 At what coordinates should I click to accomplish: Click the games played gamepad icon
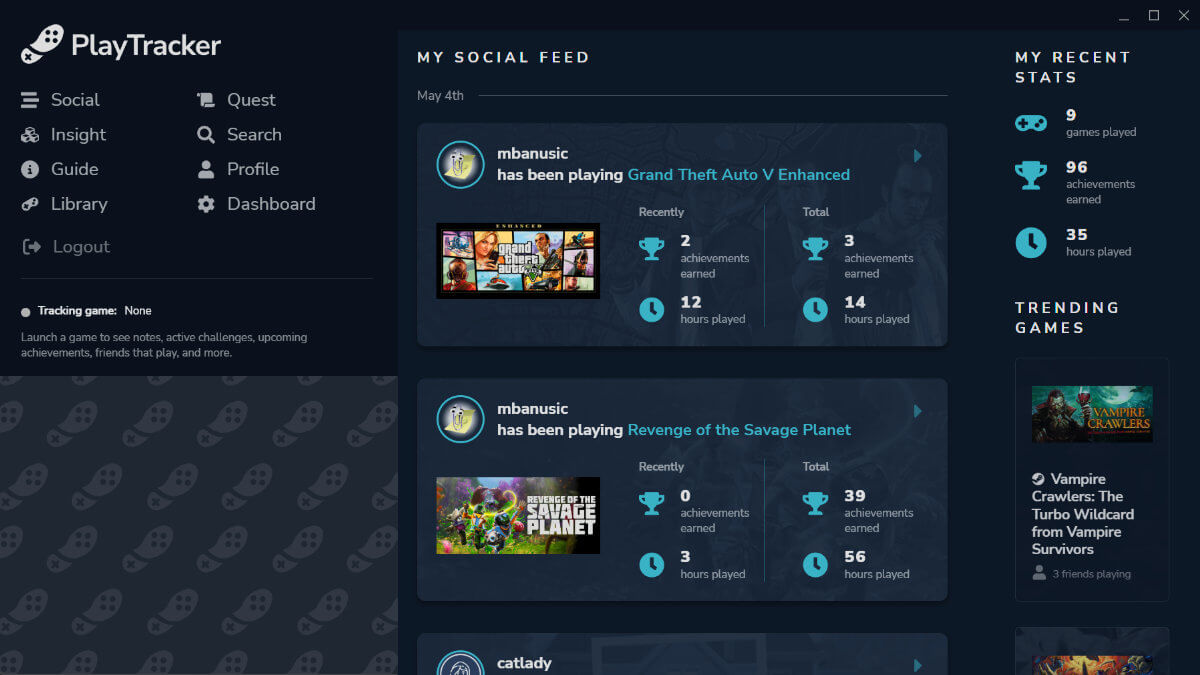(1031, 123)
